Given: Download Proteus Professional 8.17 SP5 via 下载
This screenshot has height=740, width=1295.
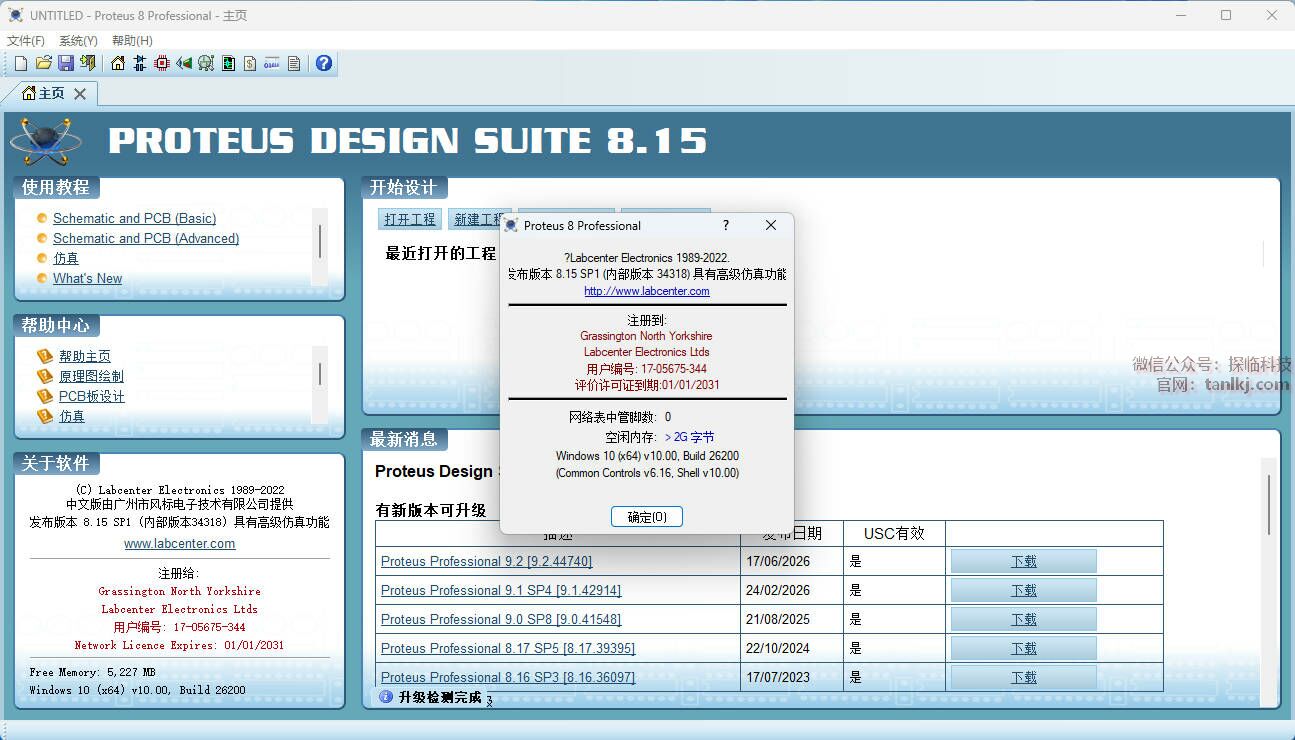Looking at the screenshot, I should 1023,648.
